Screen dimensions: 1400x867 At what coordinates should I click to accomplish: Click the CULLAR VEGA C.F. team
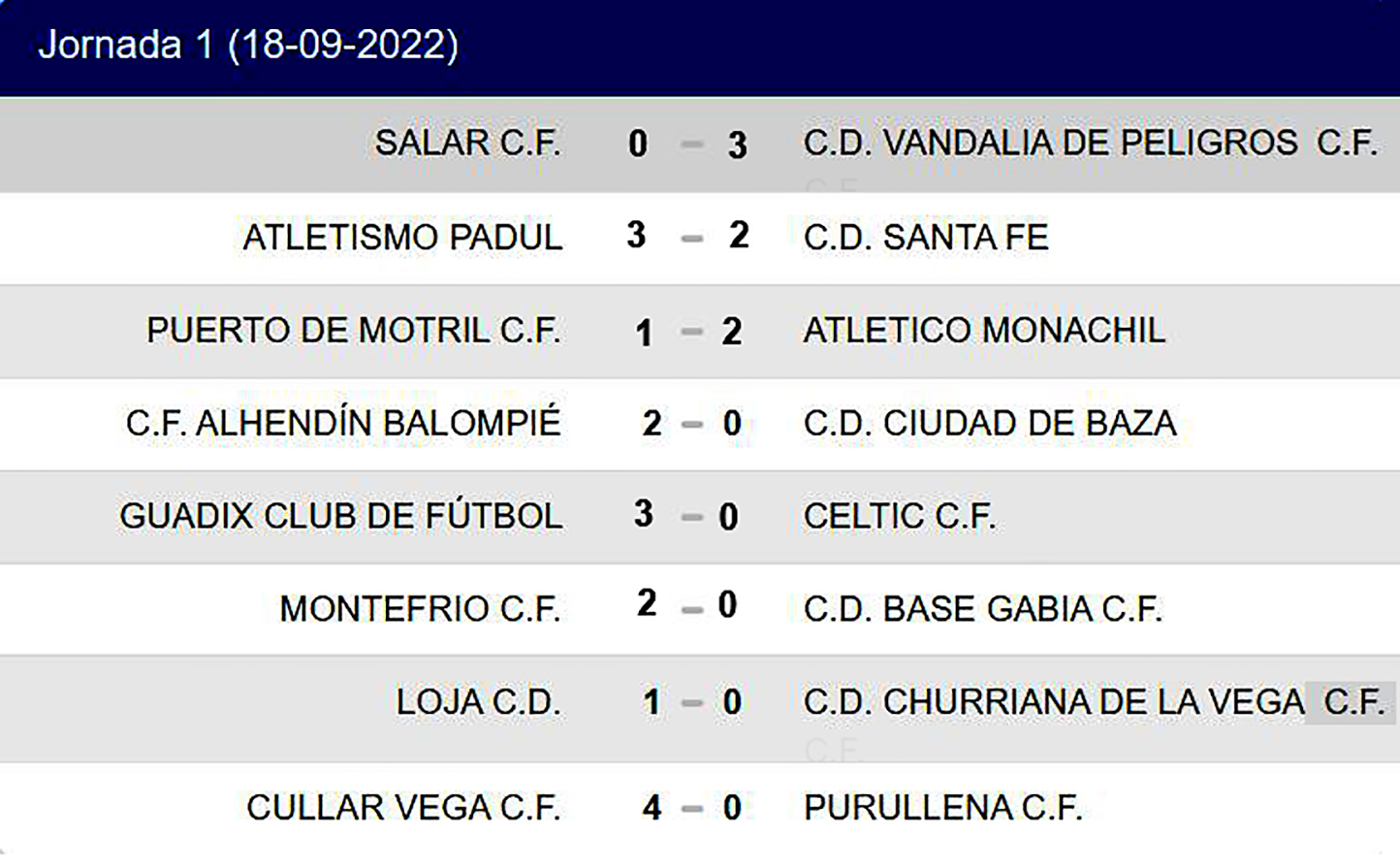click(x=403, y=808)
